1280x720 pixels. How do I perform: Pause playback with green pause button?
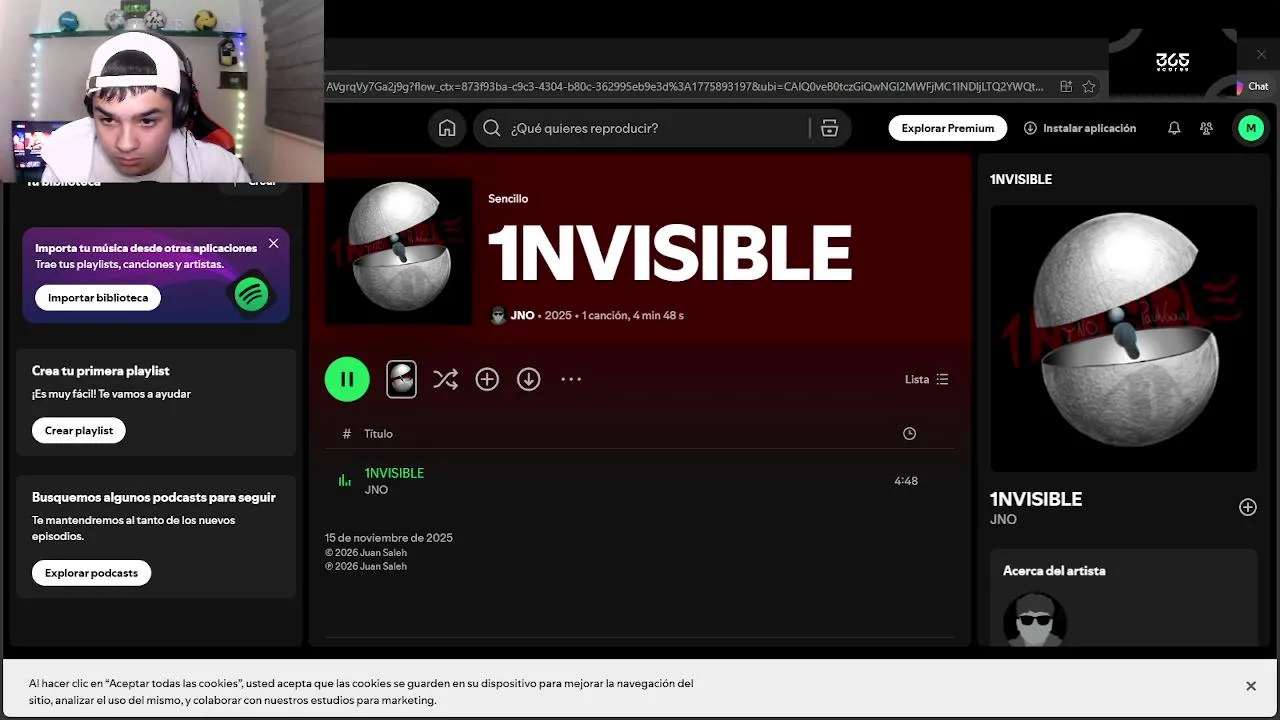(x=347, y=379)
